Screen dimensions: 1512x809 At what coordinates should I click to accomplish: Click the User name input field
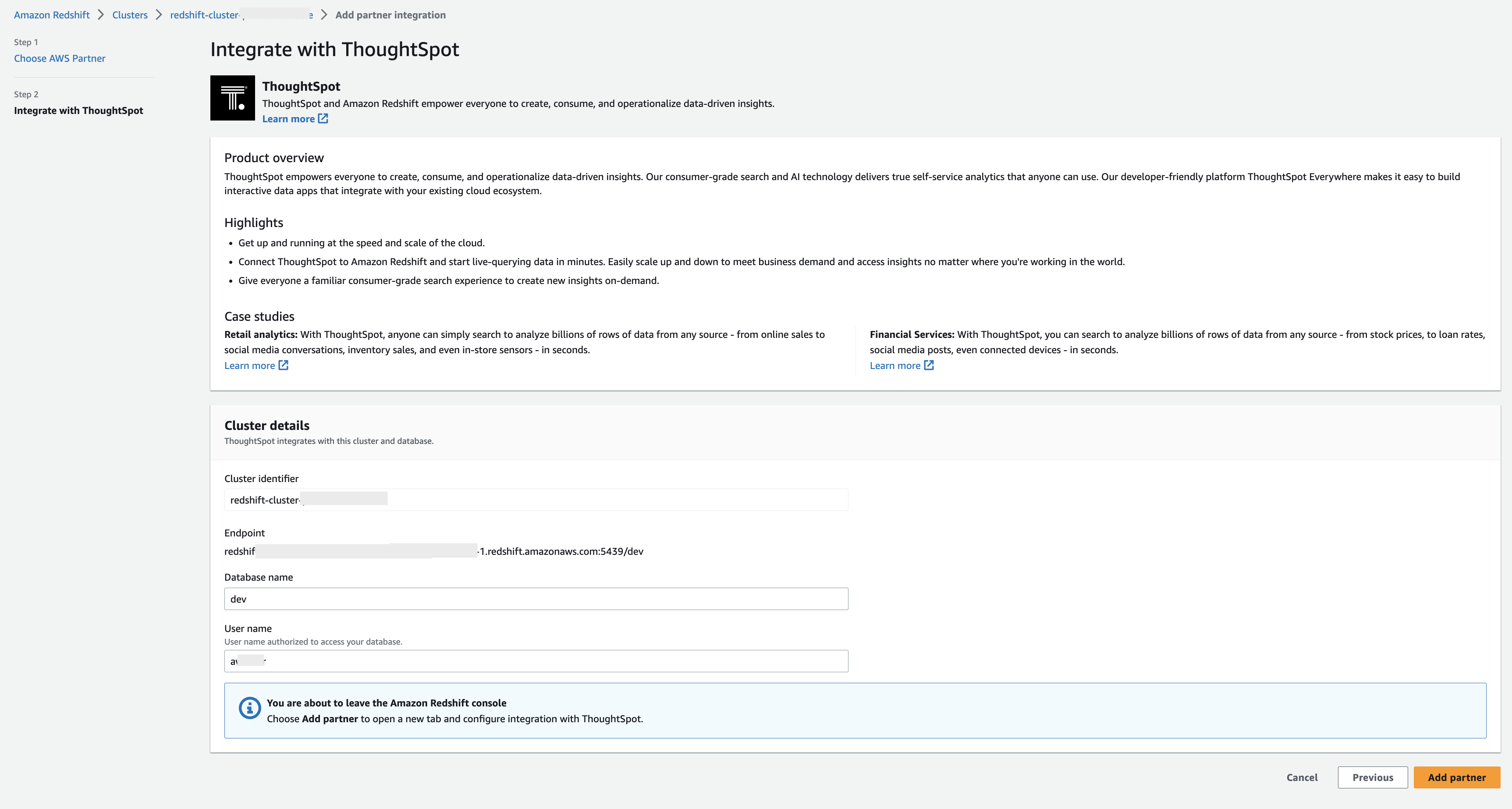(x=536, y=661)
